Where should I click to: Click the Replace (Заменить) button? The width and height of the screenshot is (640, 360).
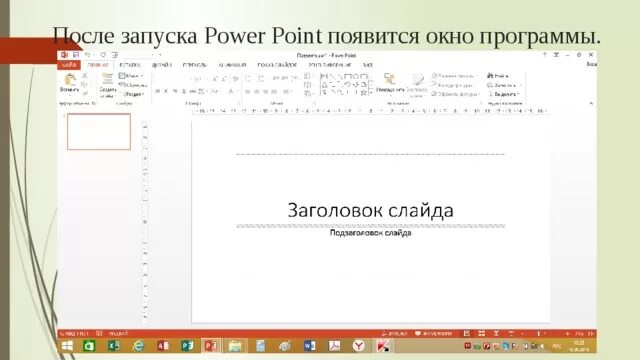pos(504,85)
